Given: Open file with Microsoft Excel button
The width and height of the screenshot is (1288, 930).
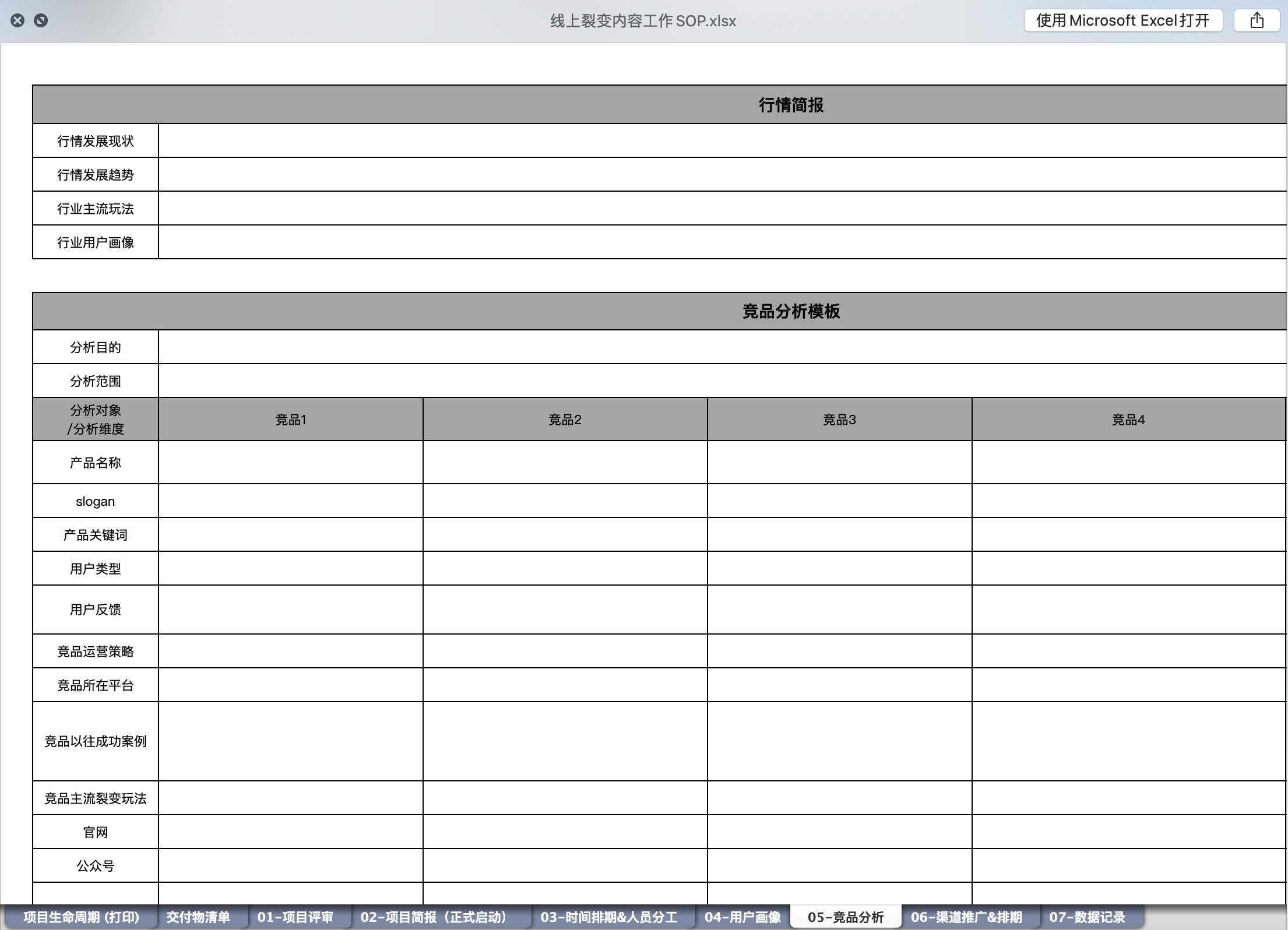Looking at the screenshot, I should 1122,21.
